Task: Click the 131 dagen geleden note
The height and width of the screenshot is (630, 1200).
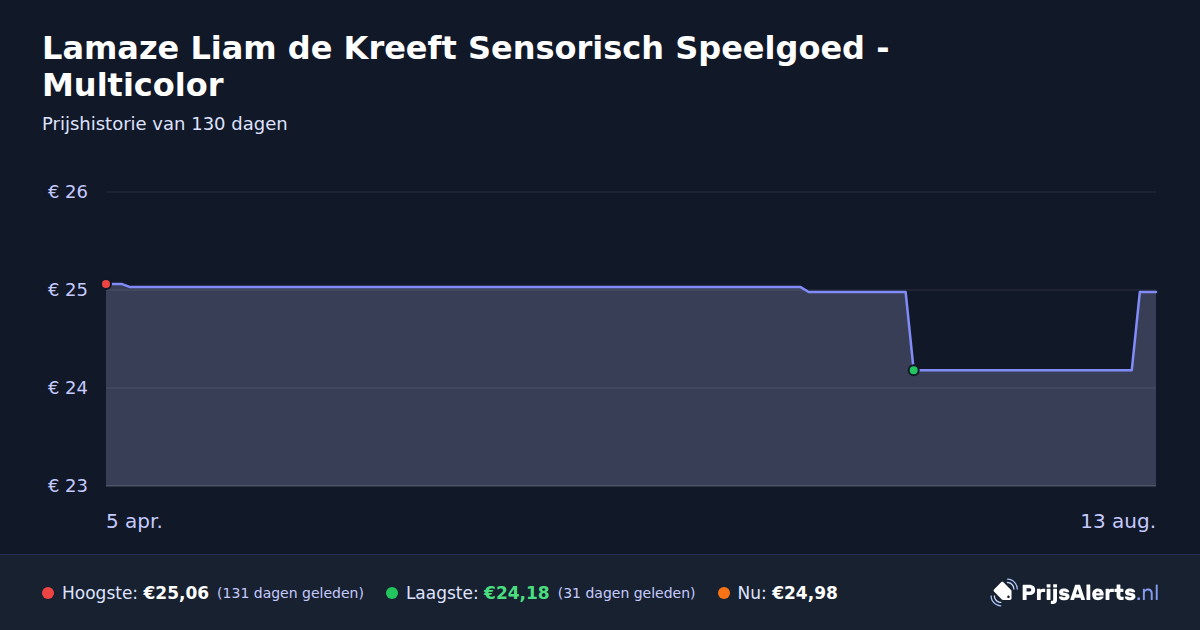Action: 290,593
